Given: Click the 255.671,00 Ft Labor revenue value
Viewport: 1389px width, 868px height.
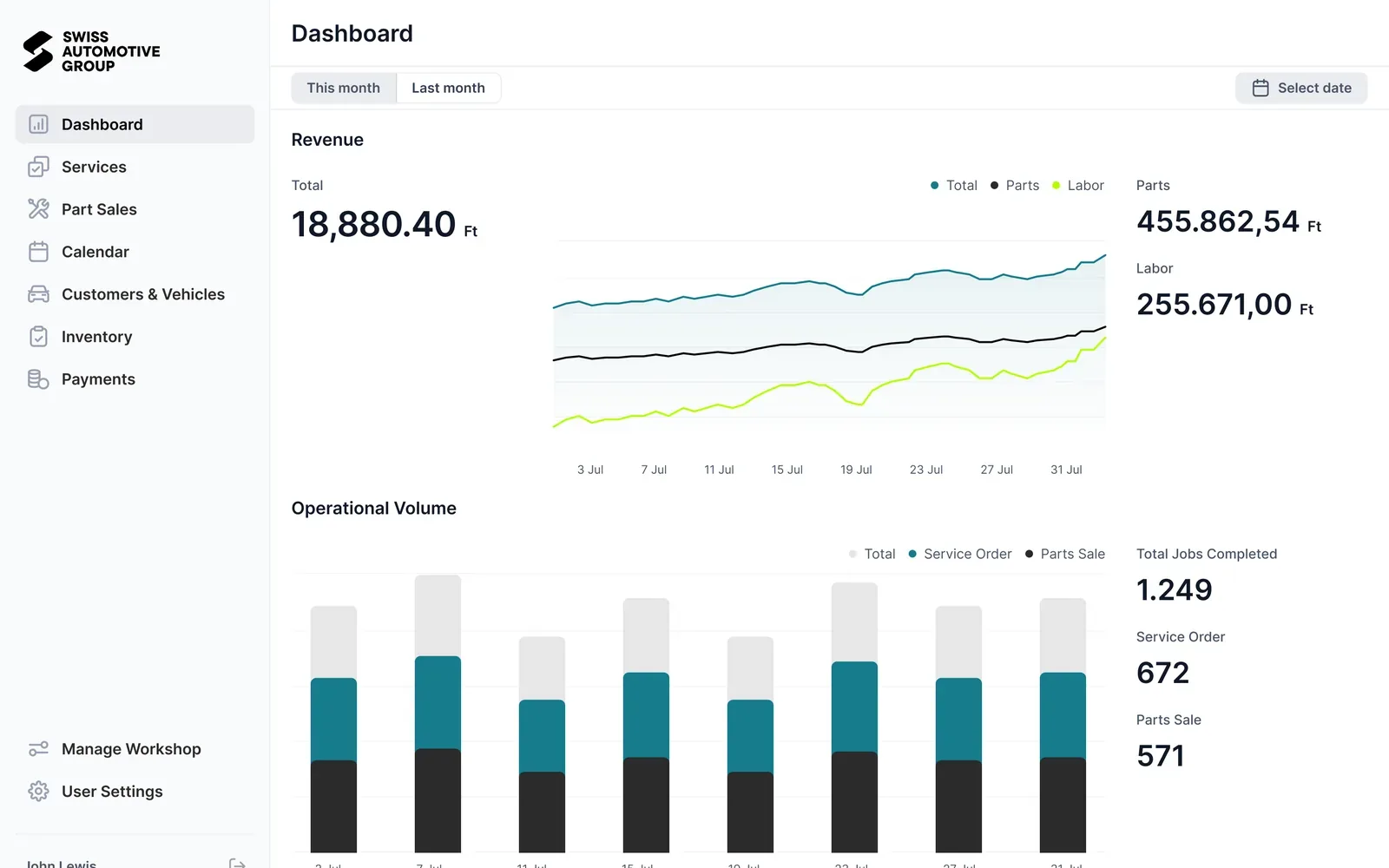Looking at the screenshot, I should [x=1224, y=305].
